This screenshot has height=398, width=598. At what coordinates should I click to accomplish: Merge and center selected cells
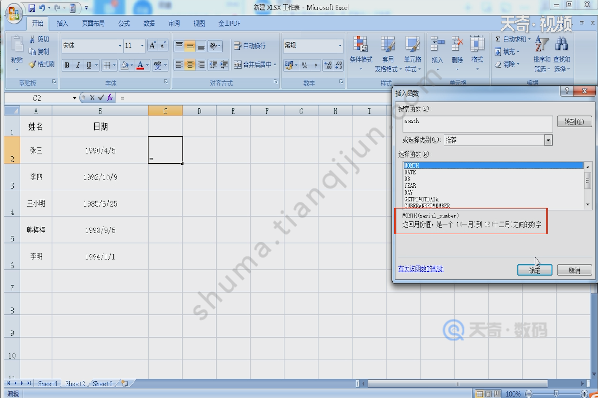coord(252,65)
